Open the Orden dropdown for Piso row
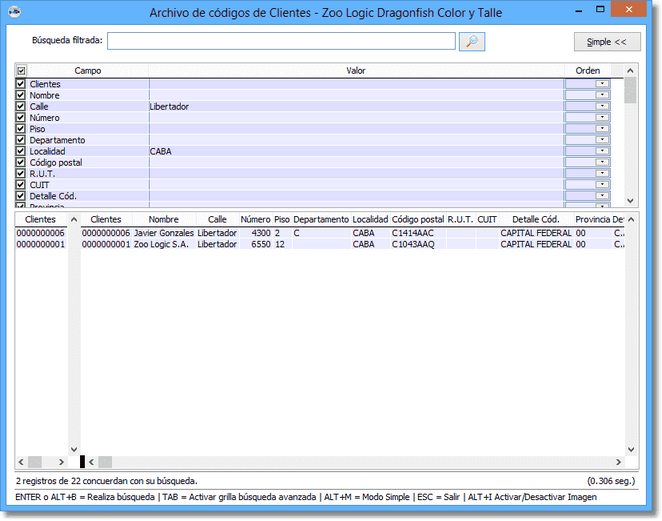This screenshot has width=662, height=521. [602, 128]
